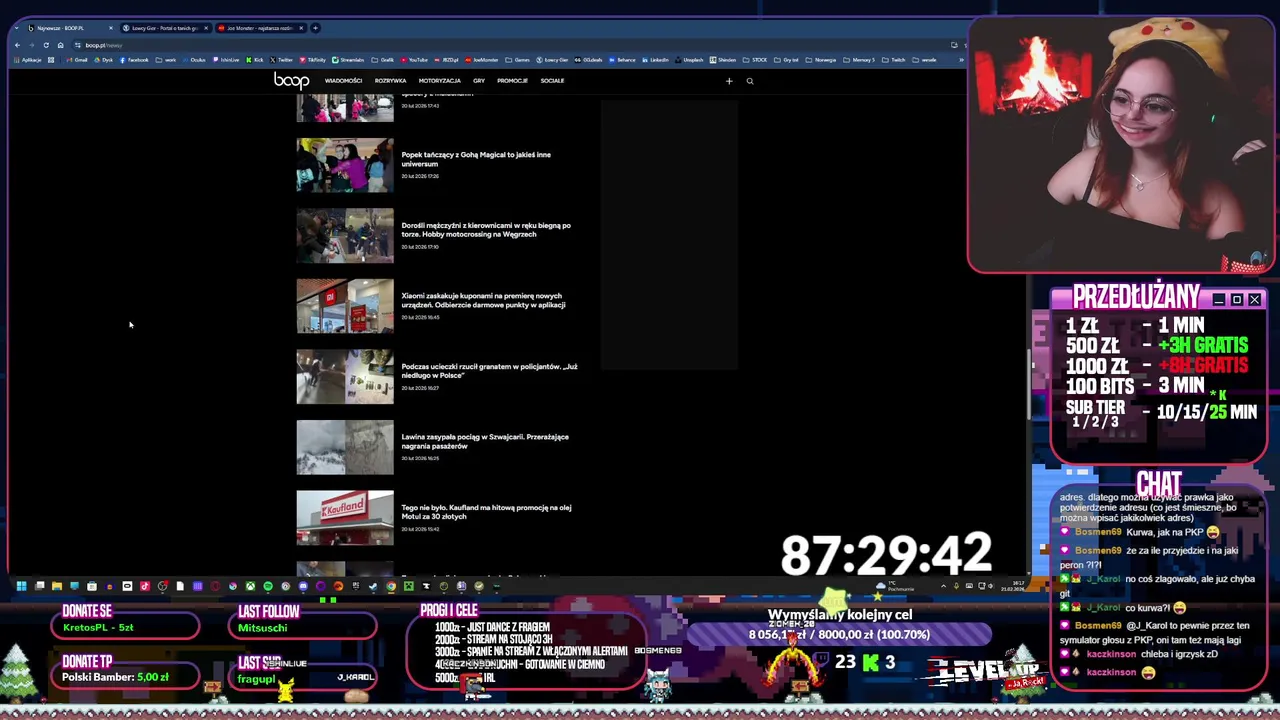Click the donation goal progress bar

[x=840, y=635]
